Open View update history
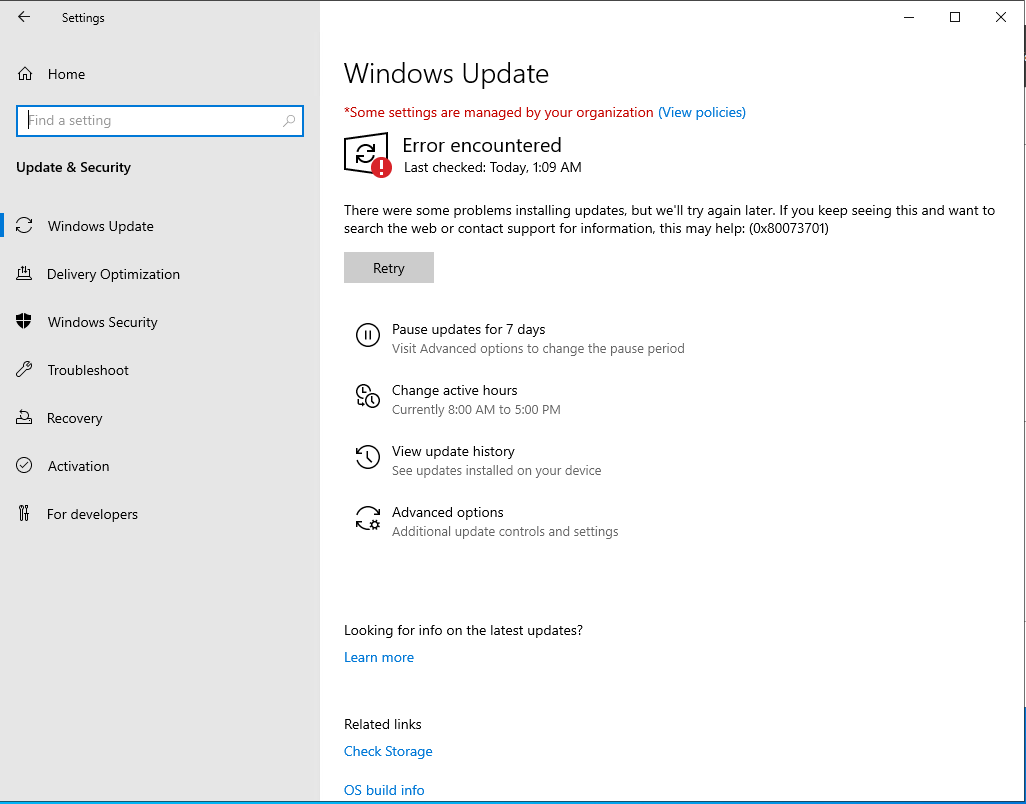 pos(453,451)
